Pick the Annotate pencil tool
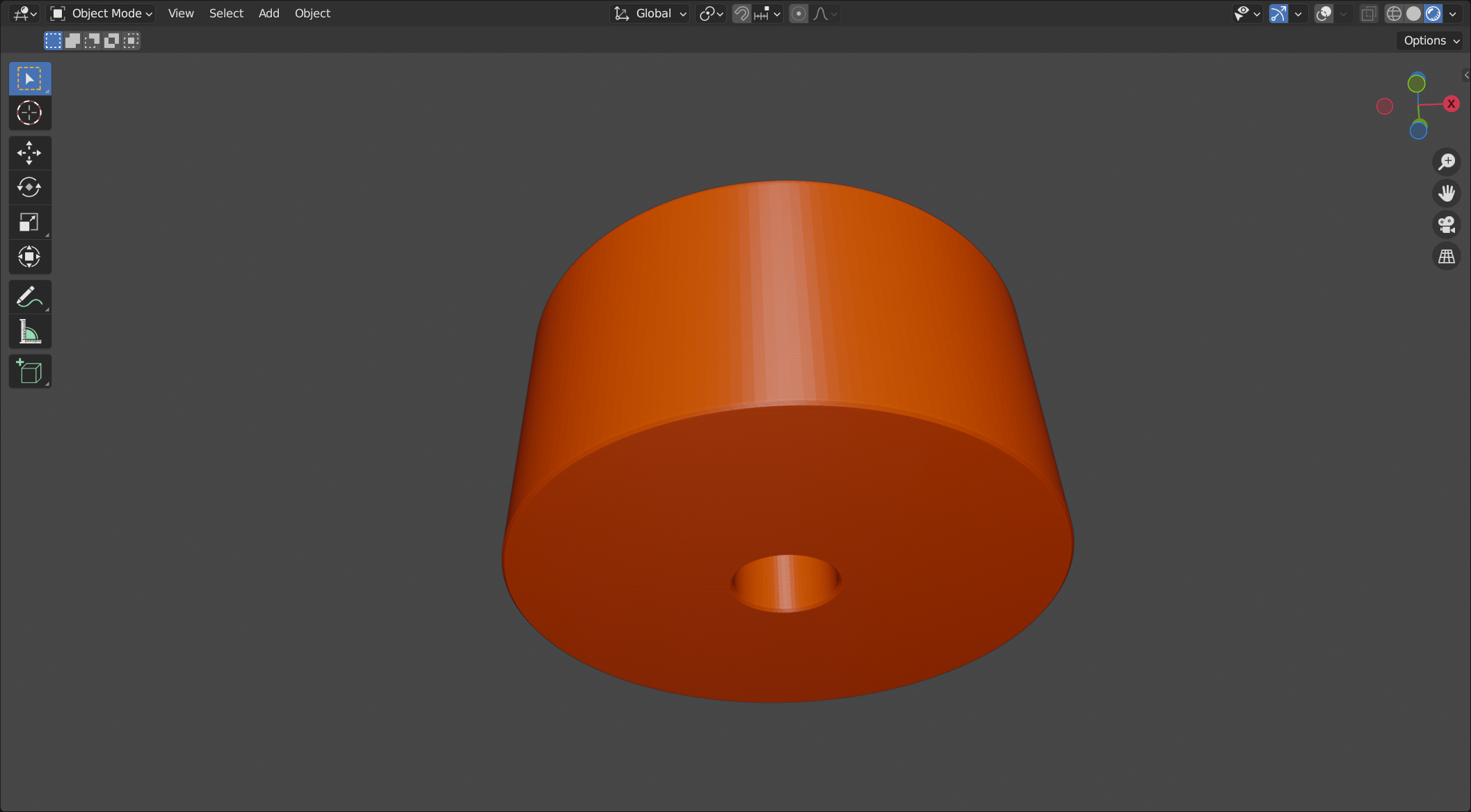This screenshot has height=812, width=1471. pyautogui.click(x=29, y=297)
